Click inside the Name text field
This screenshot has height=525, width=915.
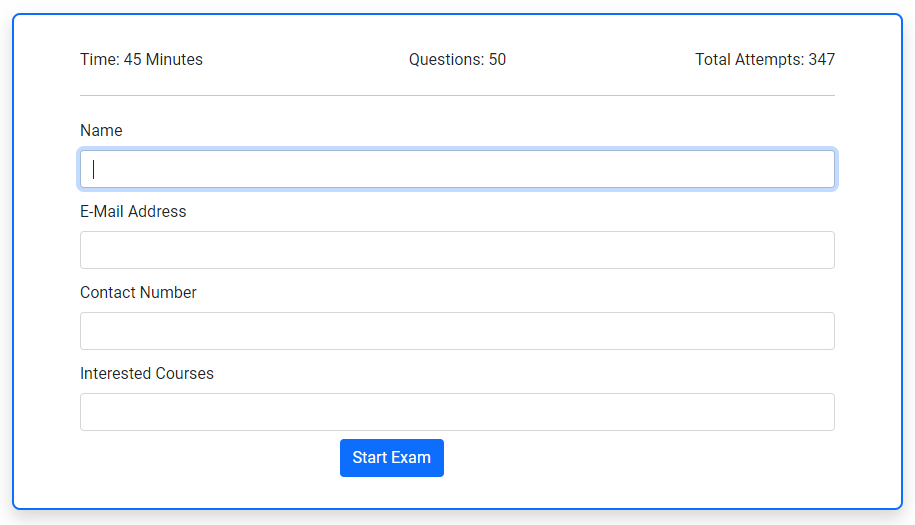coord(457,169)
